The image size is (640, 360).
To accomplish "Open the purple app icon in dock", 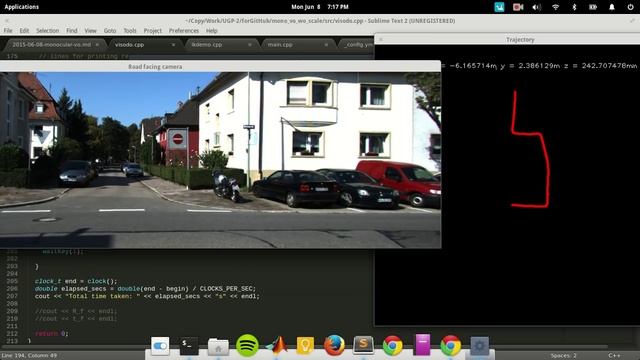I will (422, 345).
